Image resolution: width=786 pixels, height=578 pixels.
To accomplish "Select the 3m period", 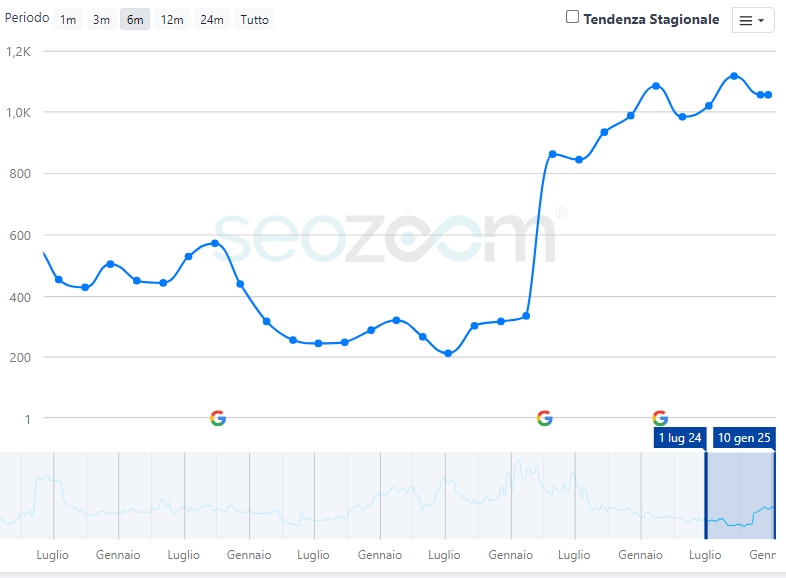I will (101, 20).
